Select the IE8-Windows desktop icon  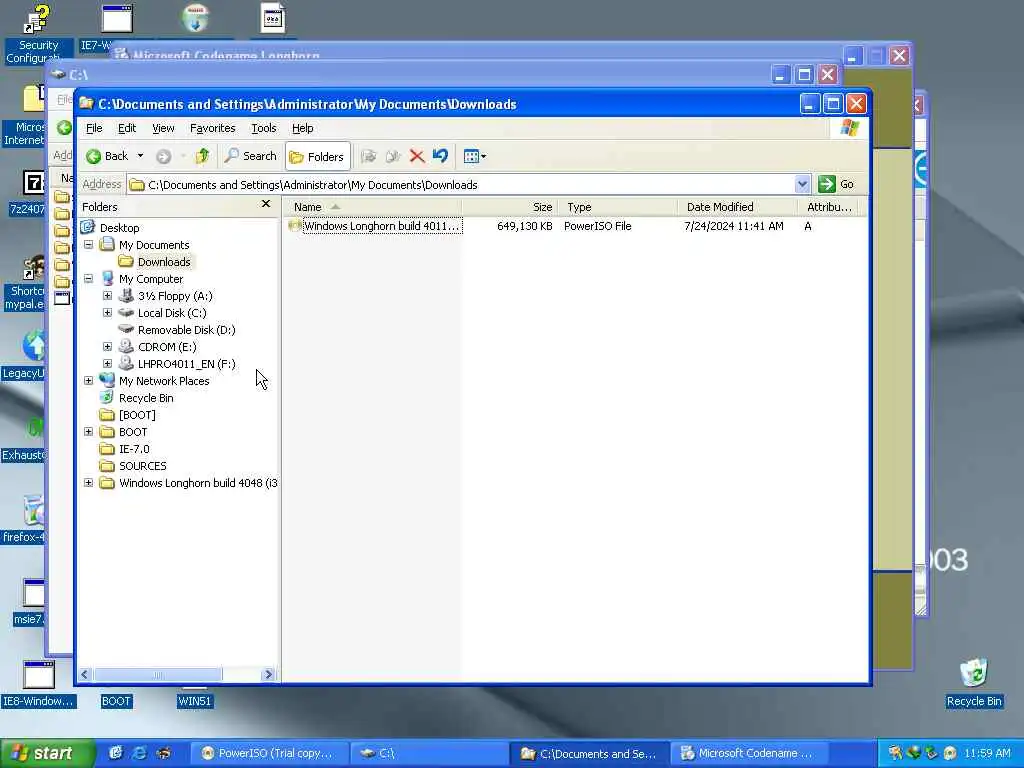click(38, 684)
